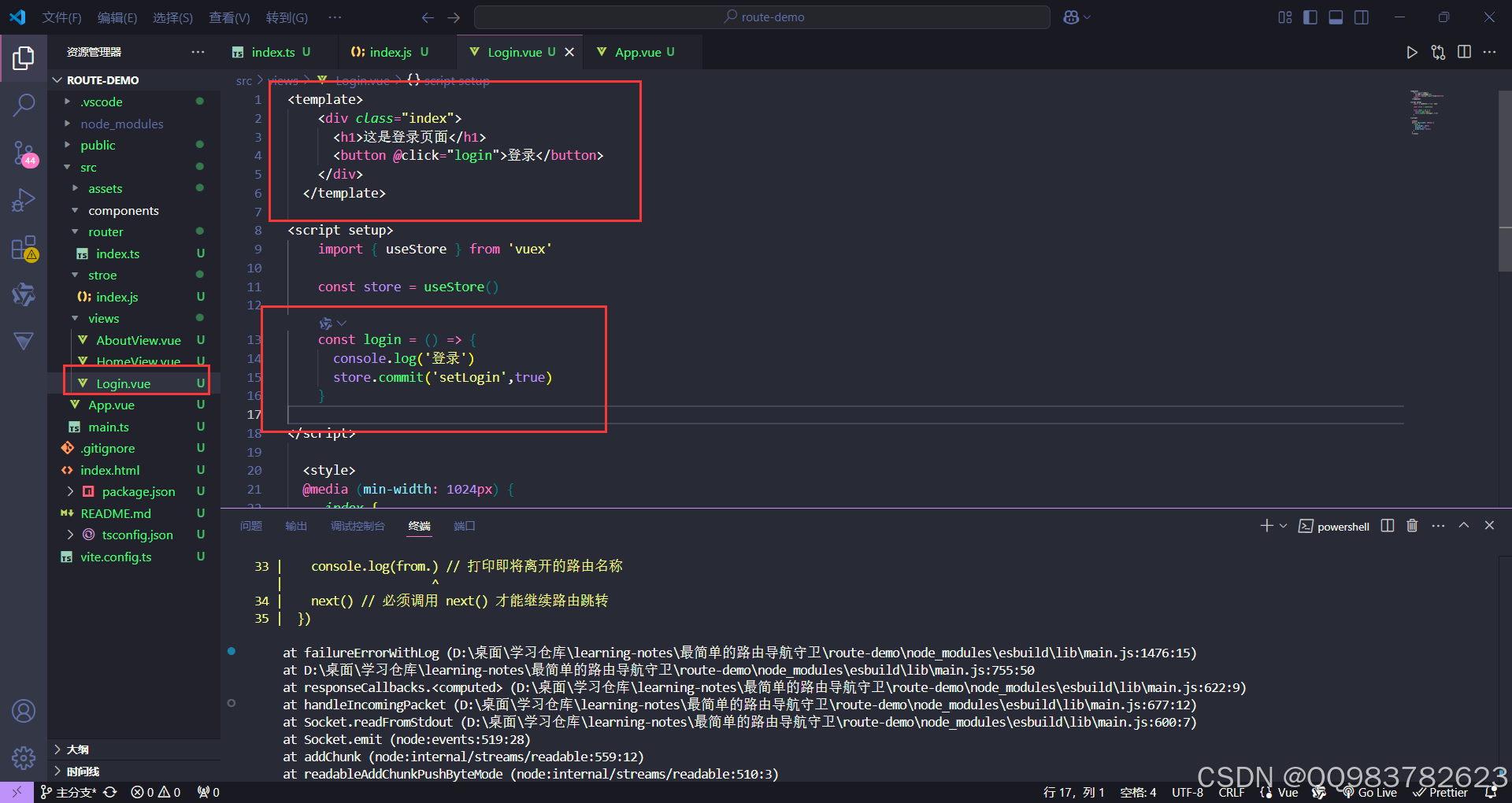Click UTF-8 encoding in status bar
The image size is (1512, 803).
[1188, 793]
